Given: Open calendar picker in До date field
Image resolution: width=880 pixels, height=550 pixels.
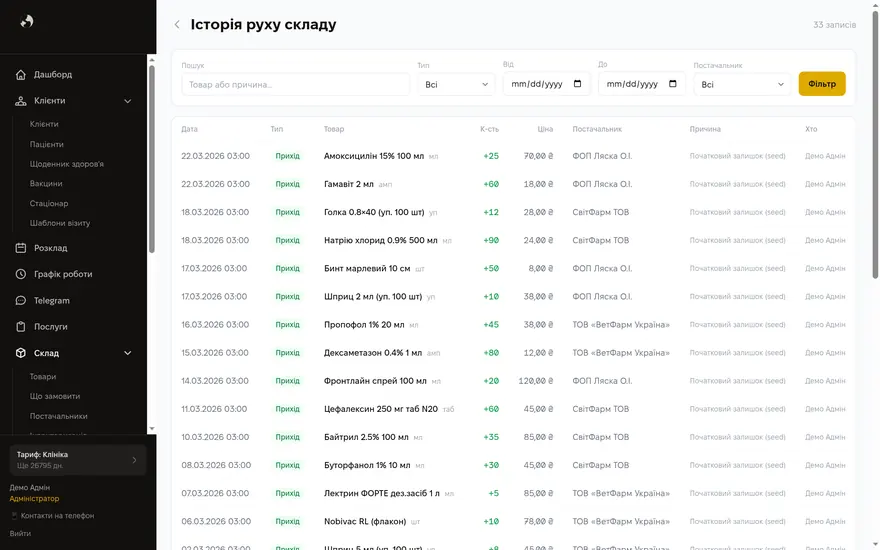Looking at the screenshot, I should click(673, 84).
